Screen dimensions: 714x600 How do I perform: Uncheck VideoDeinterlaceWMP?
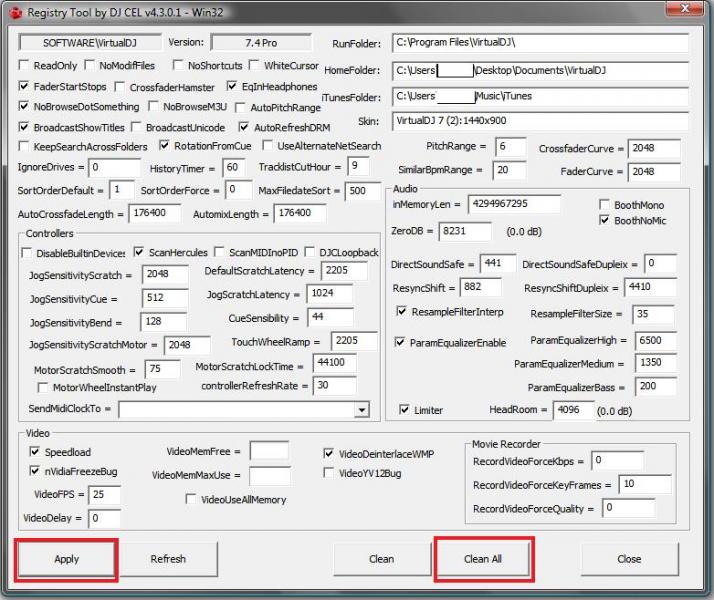(x=329, y=453)
